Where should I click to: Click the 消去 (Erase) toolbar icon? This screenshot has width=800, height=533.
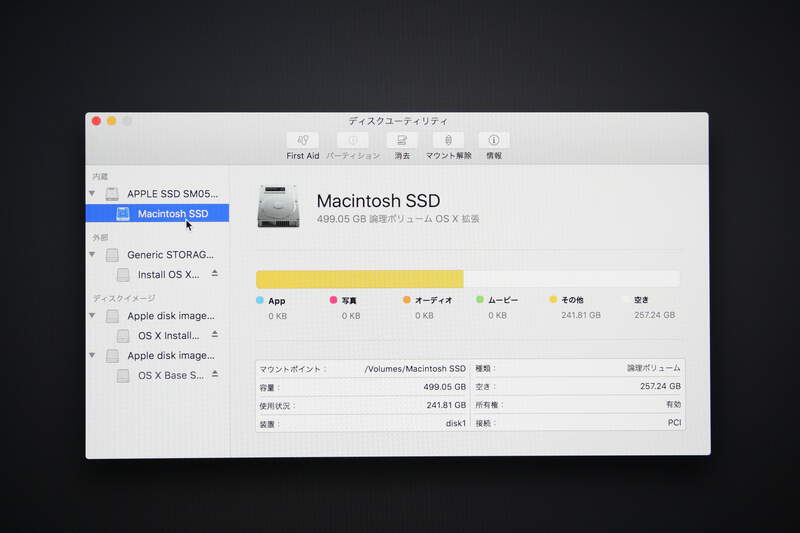(x=402, y=141)
